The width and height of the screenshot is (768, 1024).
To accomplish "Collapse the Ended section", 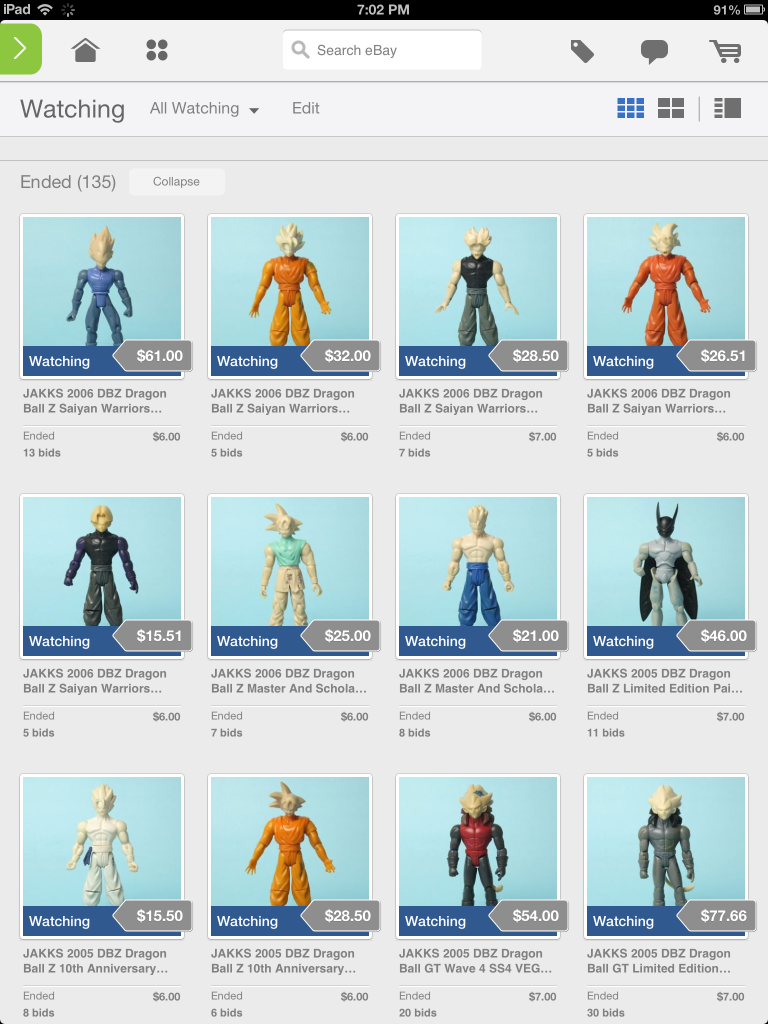I will [176, 182].
